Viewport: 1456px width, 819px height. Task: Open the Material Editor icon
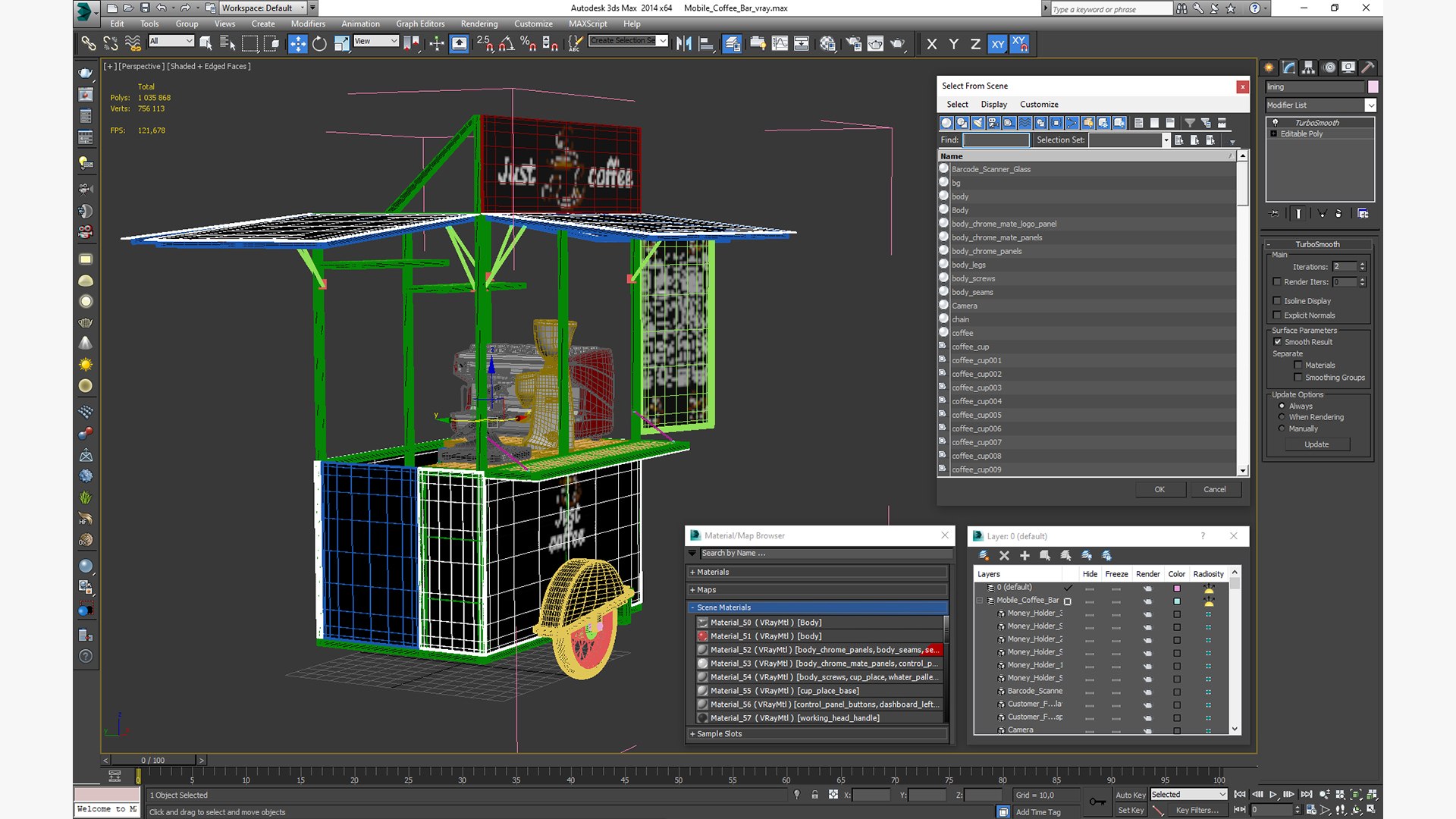[827, 44]
